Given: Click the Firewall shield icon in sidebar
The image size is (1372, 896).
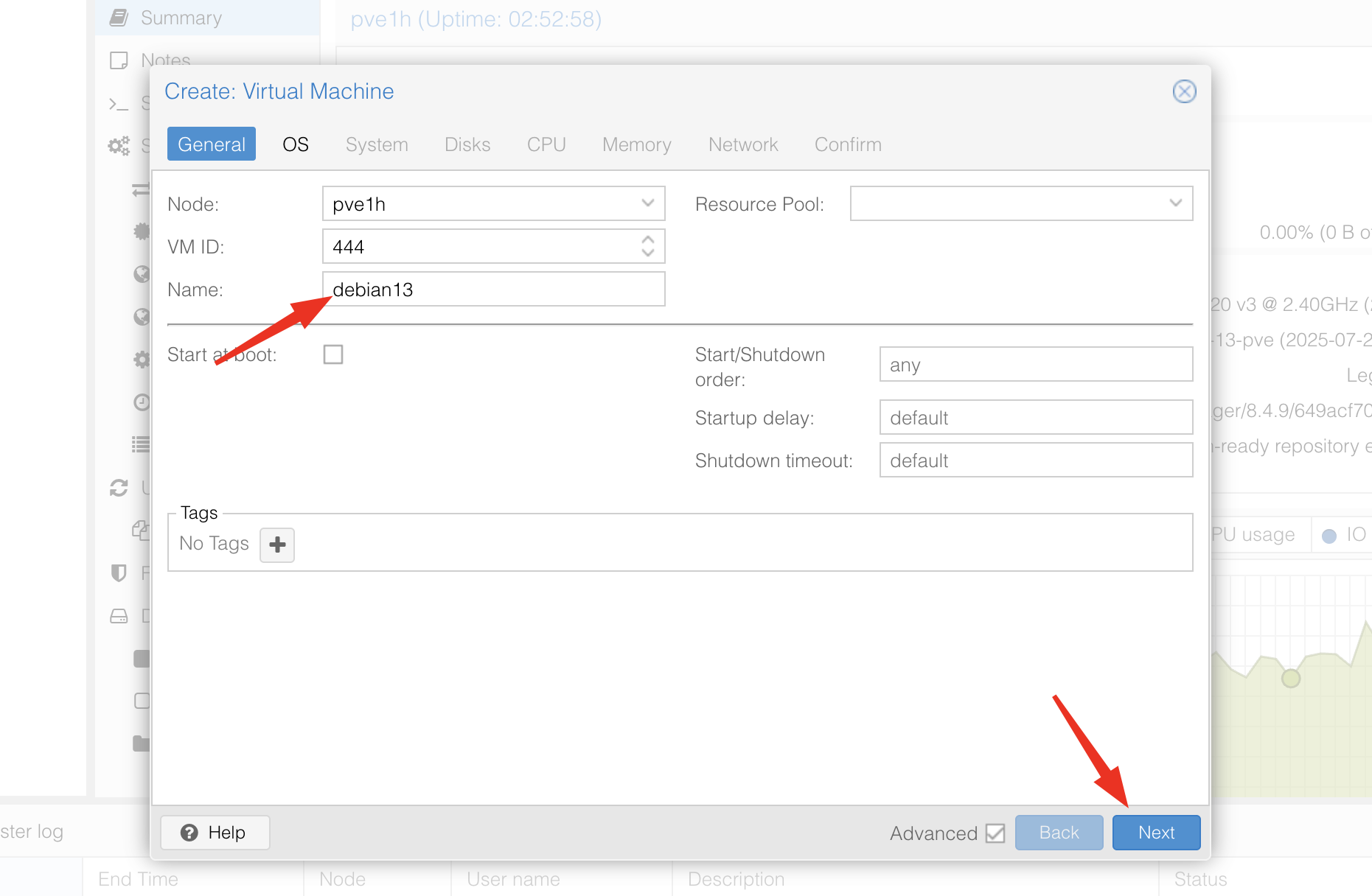Looking at the screenshot, I should click(119, 573).
